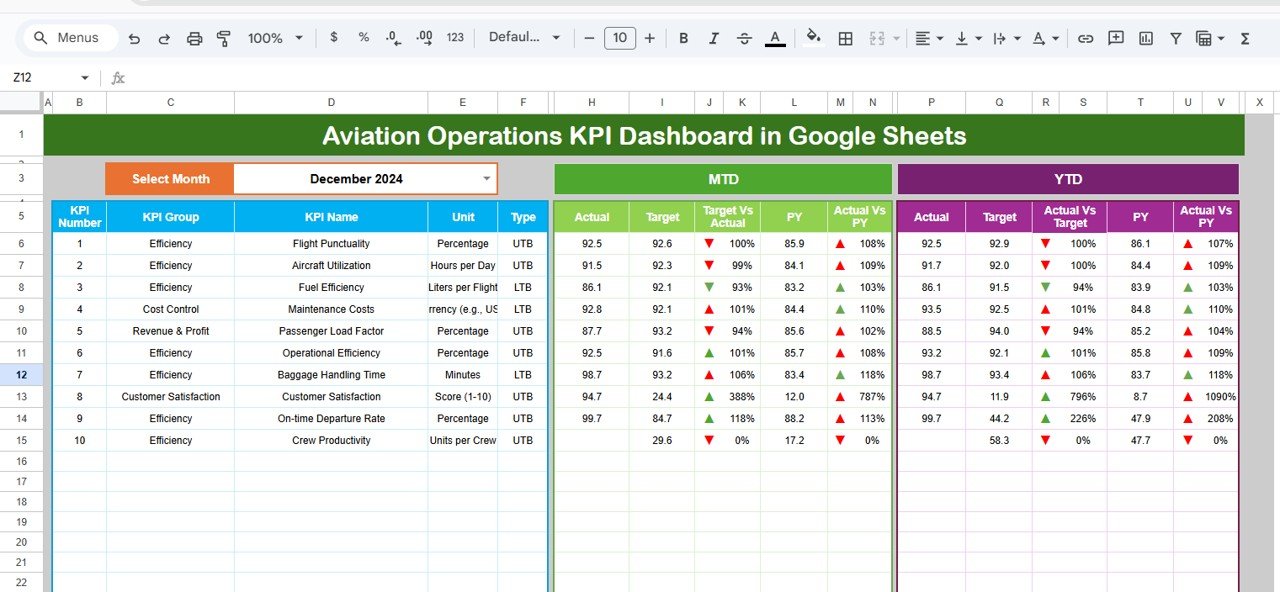Open the text color picker
The height and width of the screenshot is (592, 1280).
pyautogui.click(x=774, y=37)
